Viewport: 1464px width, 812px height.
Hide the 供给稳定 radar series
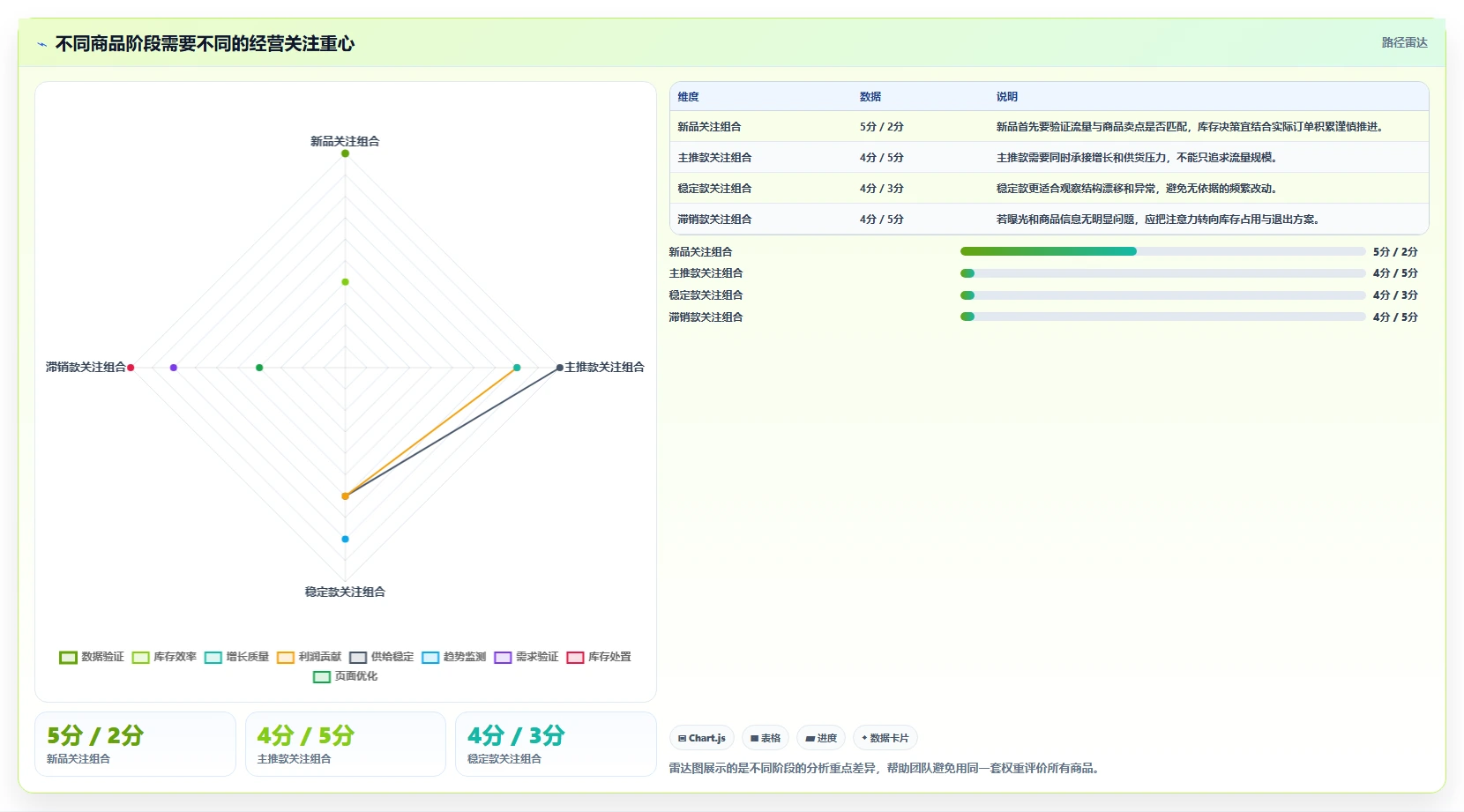coord(381,657)
